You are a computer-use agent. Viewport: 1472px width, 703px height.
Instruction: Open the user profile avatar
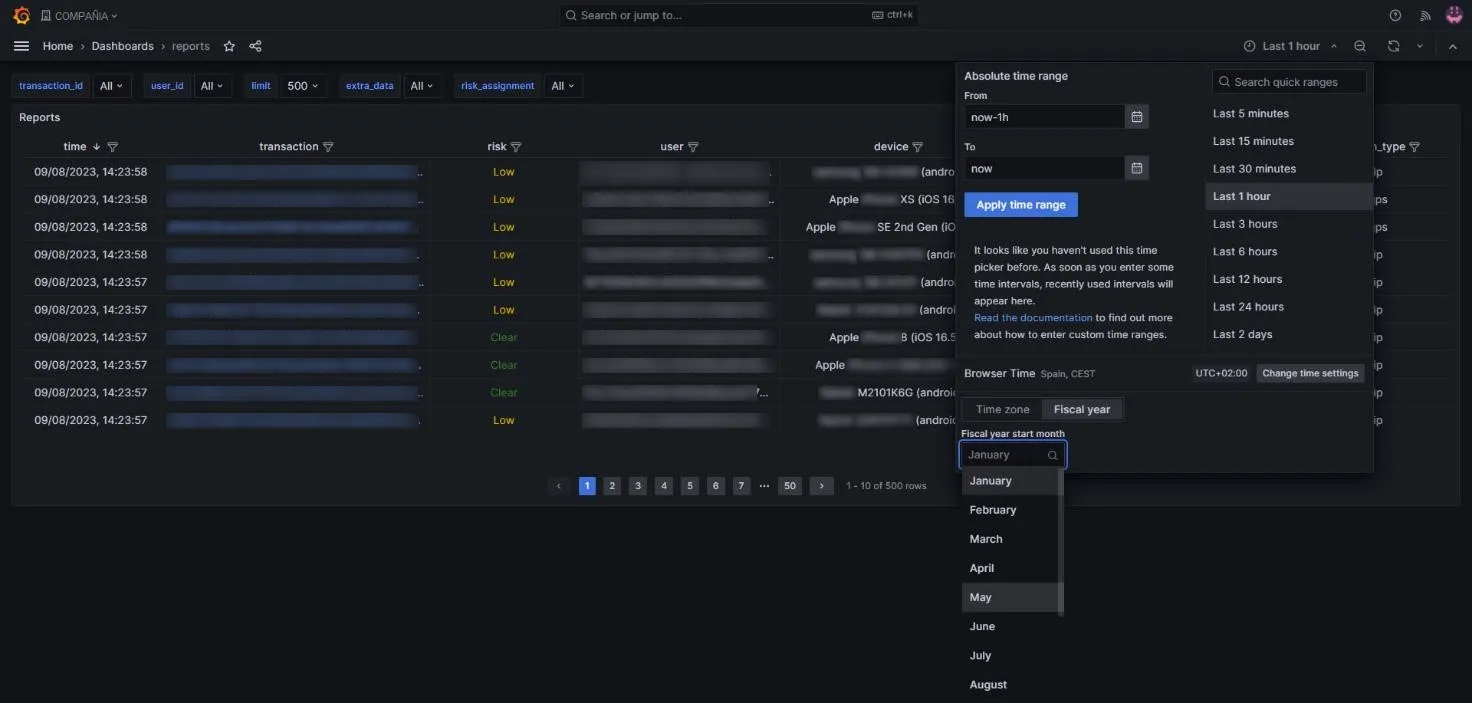coord(1454,15)
